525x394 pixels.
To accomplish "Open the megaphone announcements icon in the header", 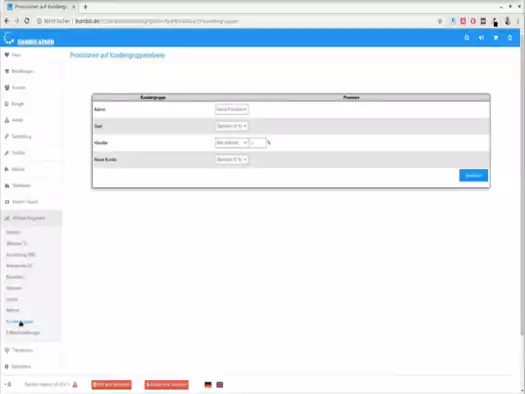I will [x=481, y=38].
